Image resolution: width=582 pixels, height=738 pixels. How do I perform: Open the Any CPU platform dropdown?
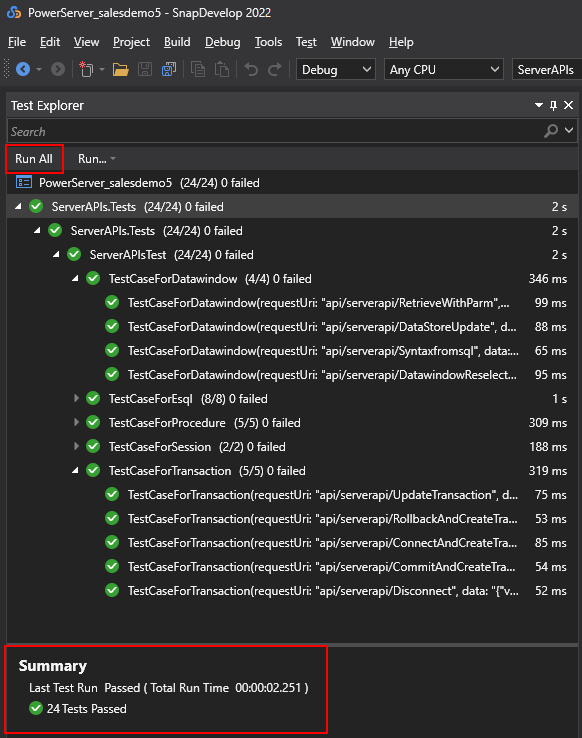click(x=444, y=70)
